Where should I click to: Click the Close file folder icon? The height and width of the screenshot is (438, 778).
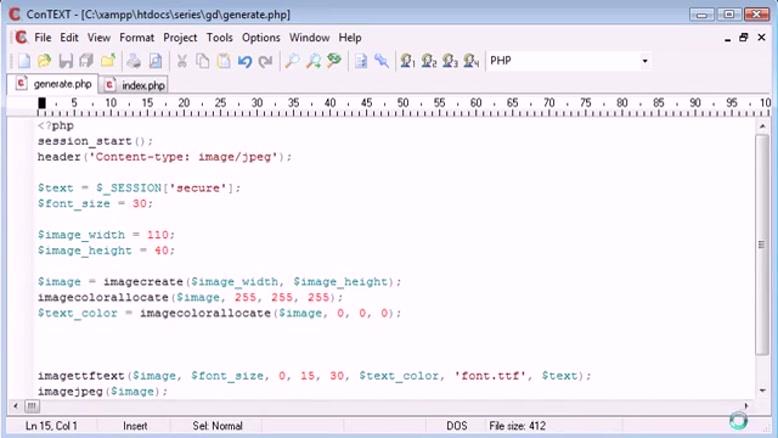108,61
